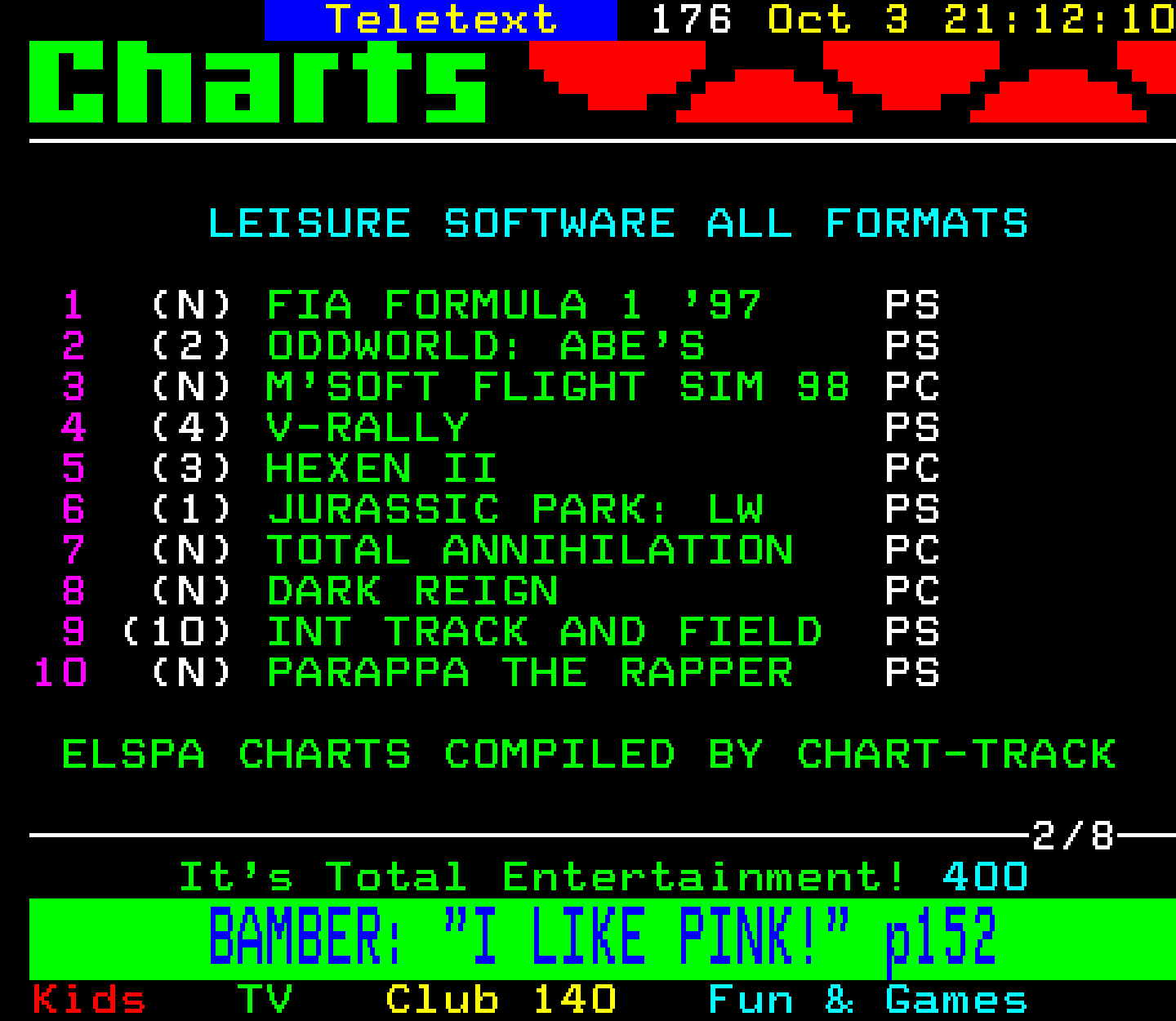Click the Oct 3 date in header
This screenshot has height=1021, width=1176.
[x=838, y=19]
